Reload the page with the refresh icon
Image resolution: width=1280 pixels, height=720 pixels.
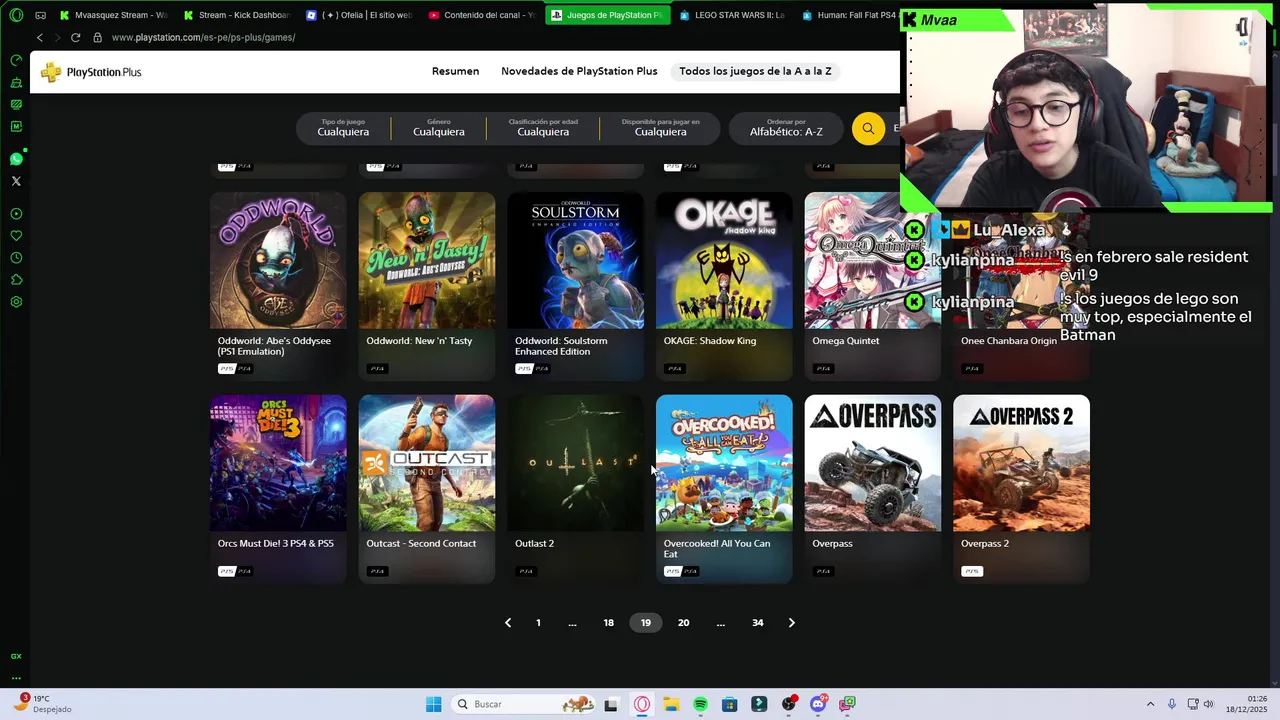point(75,37)
